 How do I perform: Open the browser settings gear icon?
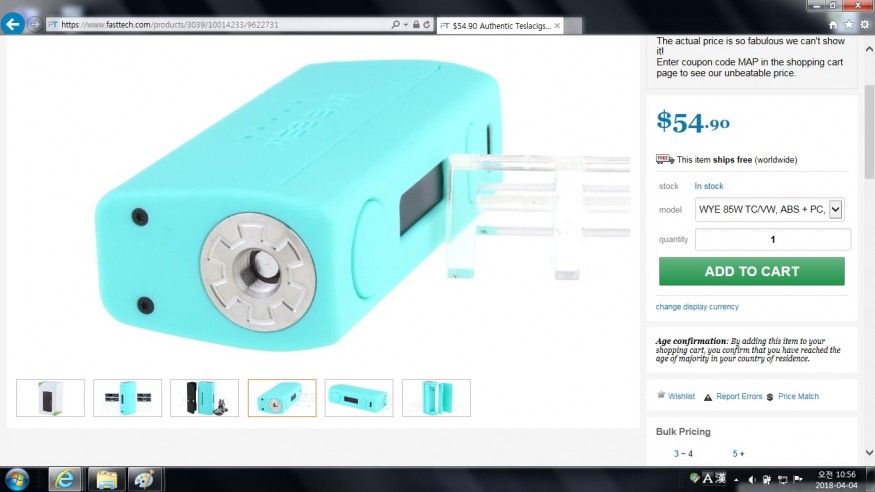864,25
